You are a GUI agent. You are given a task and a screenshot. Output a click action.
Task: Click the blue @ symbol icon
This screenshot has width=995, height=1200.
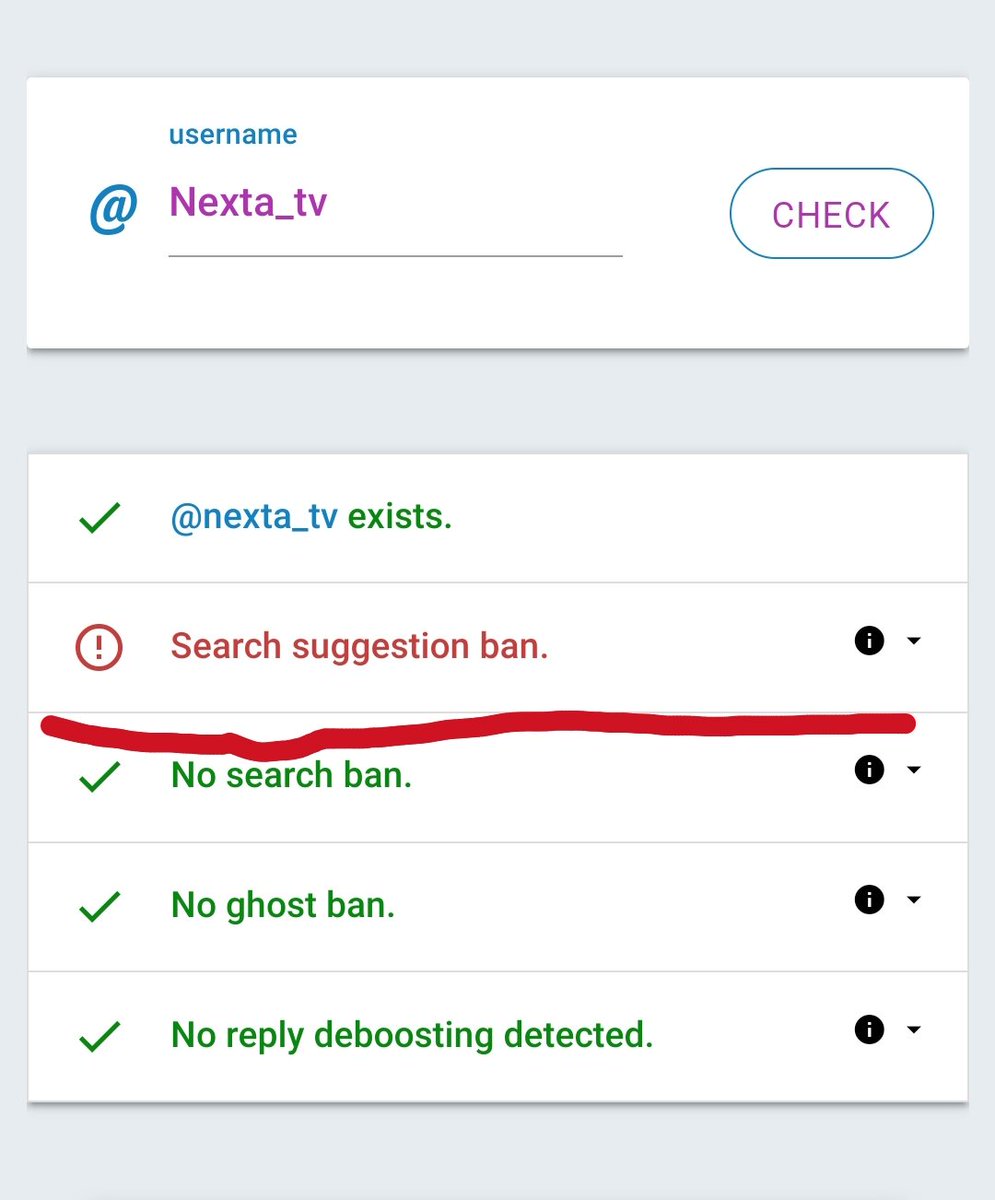click(x=113, y=209)
